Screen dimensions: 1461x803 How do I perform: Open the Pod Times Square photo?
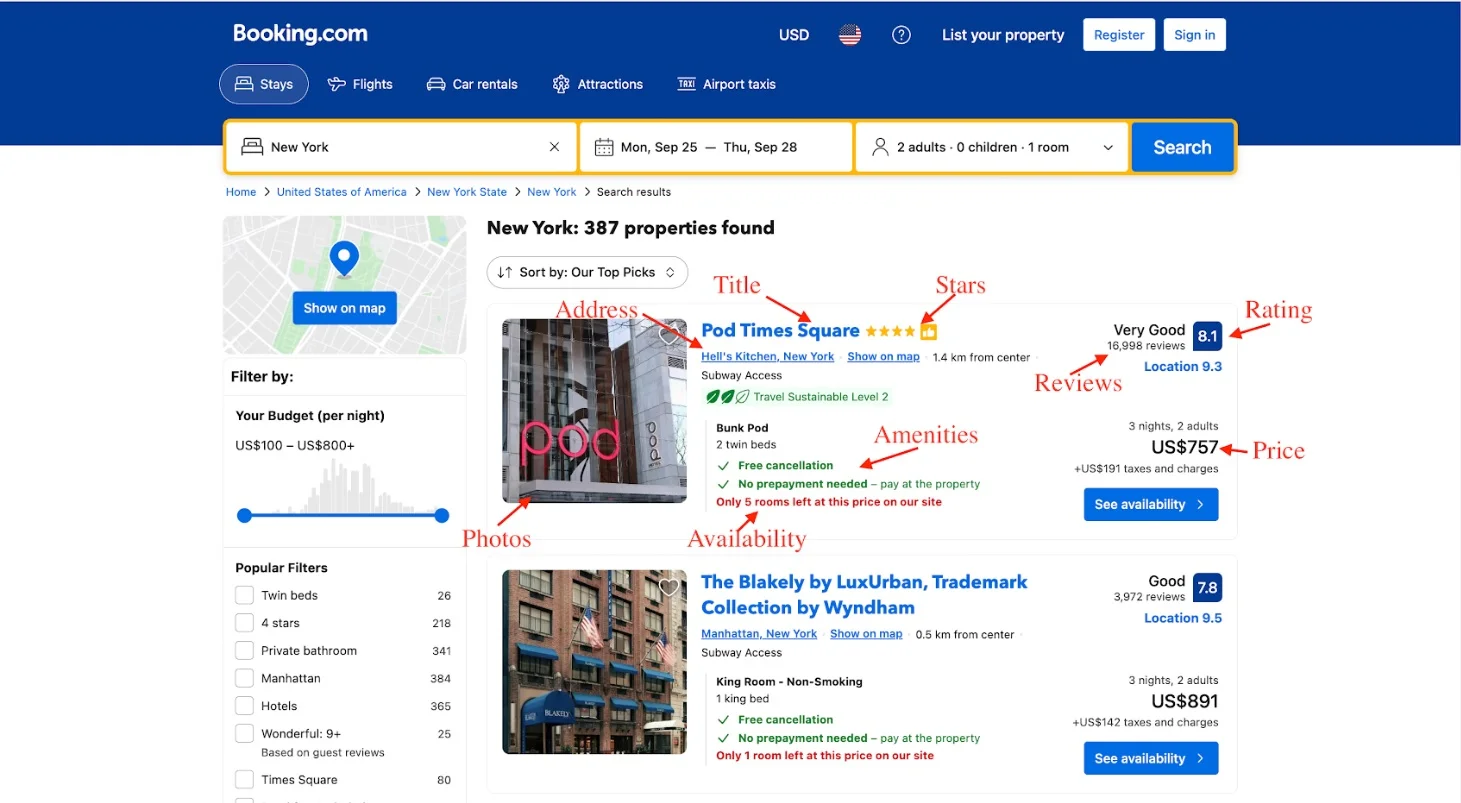594,410
